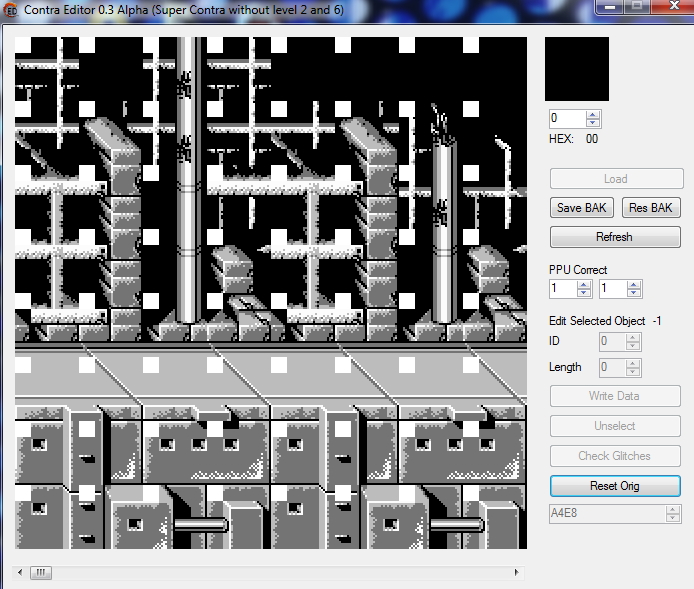Refresh the level view
The width and height of the screenshot is (694, 589).
click(x=615, y=237)
